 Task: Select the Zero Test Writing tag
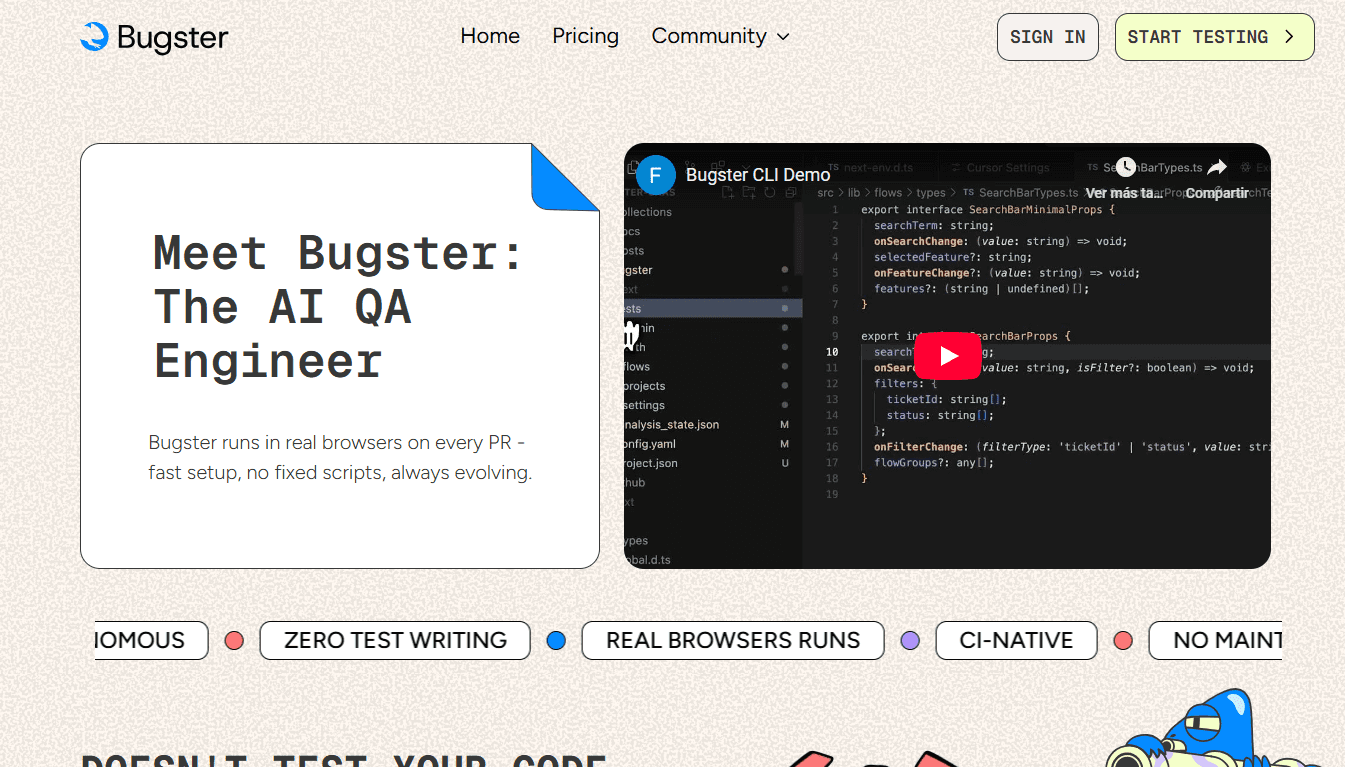[395, 640]
